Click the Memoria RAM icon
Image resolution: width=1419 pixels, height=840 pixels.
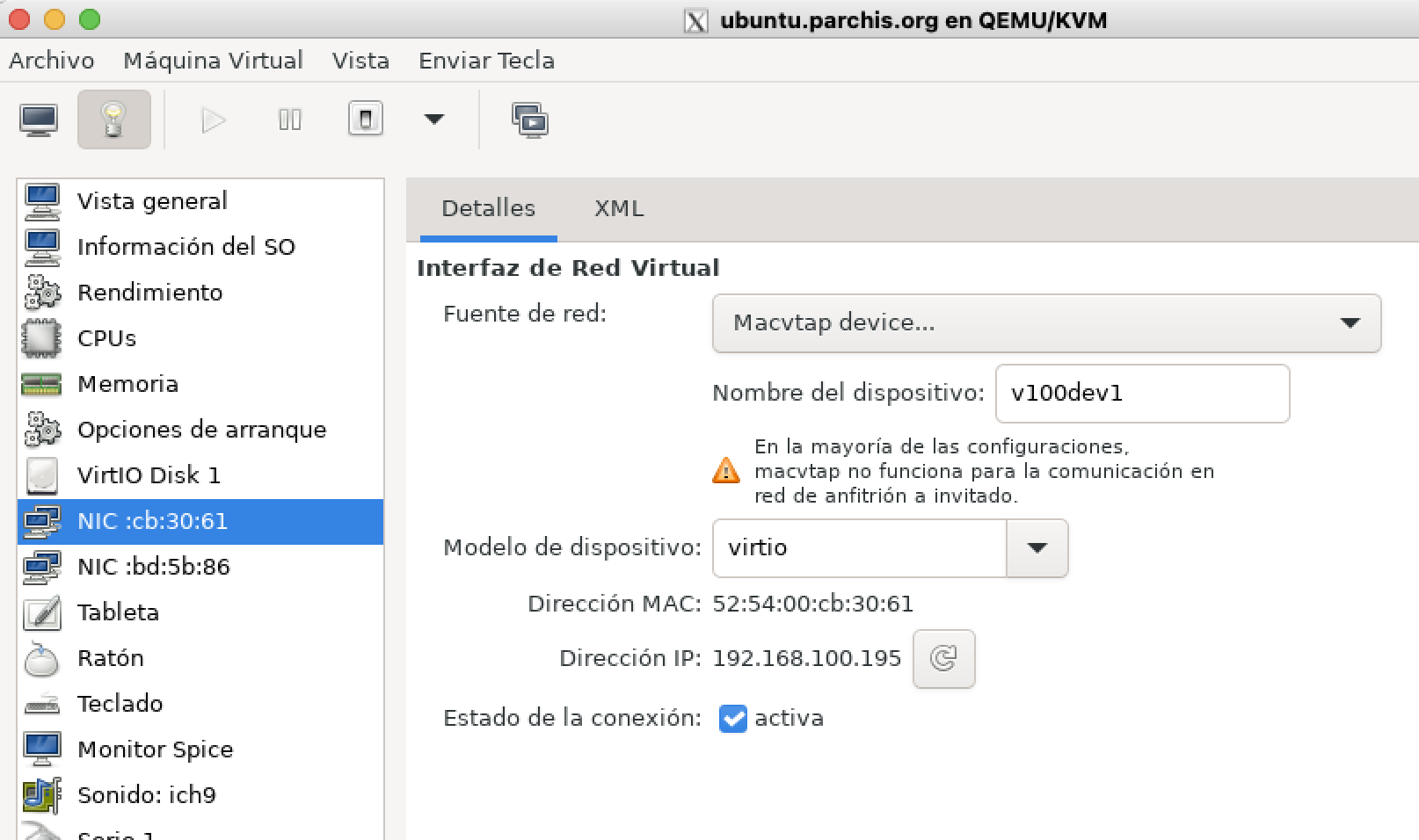42,384
